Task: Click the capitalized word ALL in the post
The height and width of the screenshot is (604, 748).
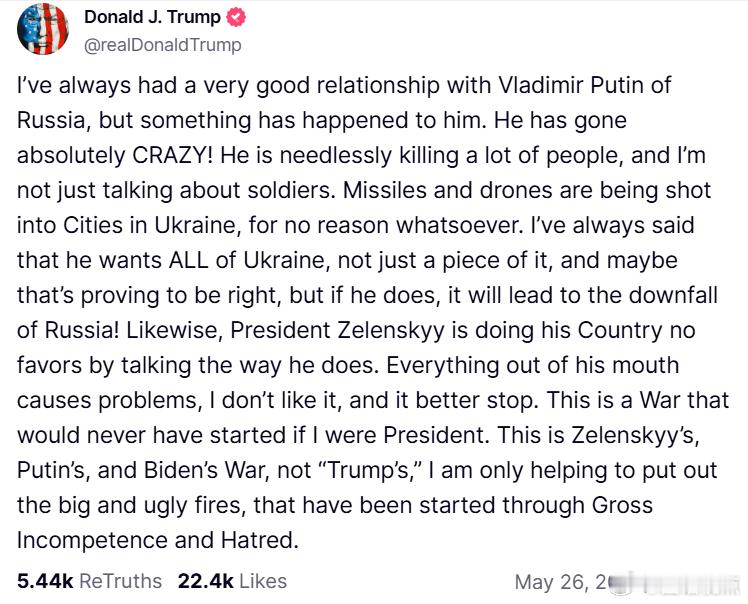Action: 188,260
